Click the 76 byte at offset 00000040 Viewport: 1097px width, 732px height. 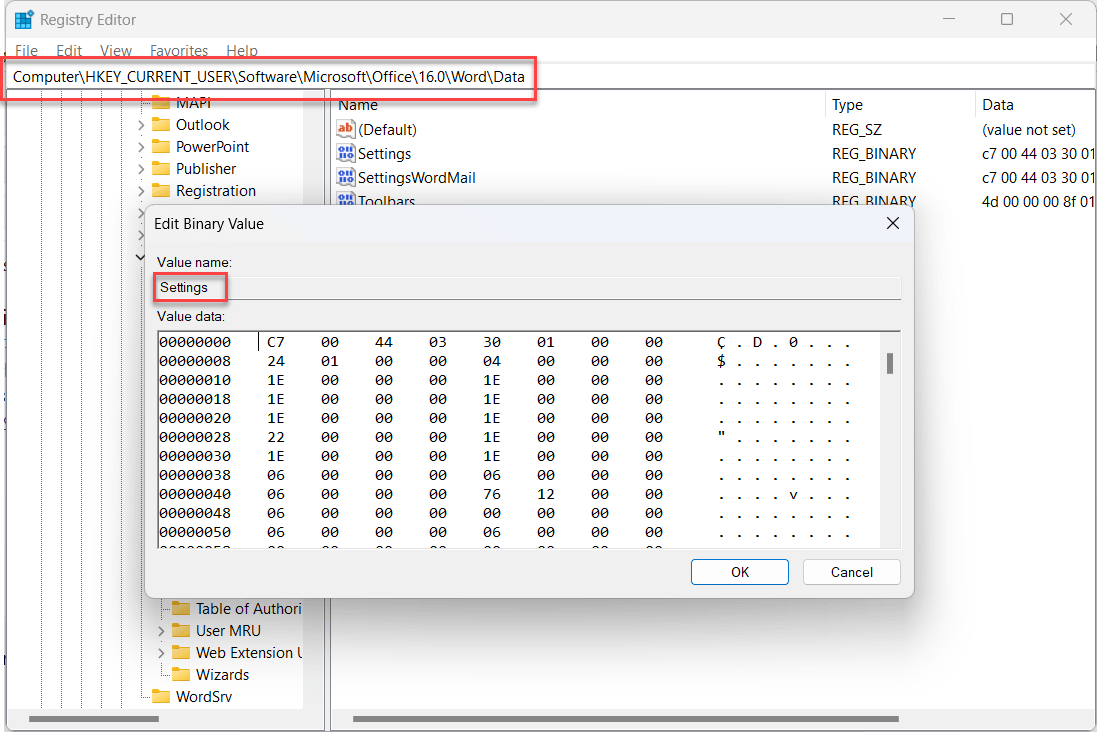coord(491,494)
